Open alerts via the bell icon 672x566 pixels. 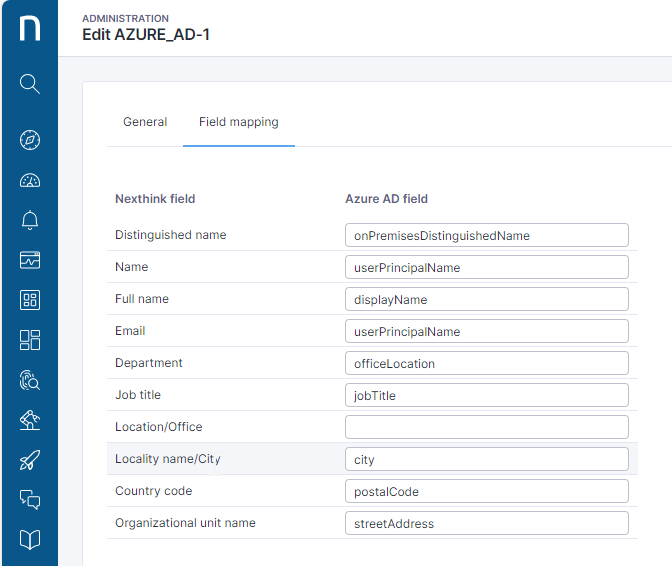coord(30,220)
